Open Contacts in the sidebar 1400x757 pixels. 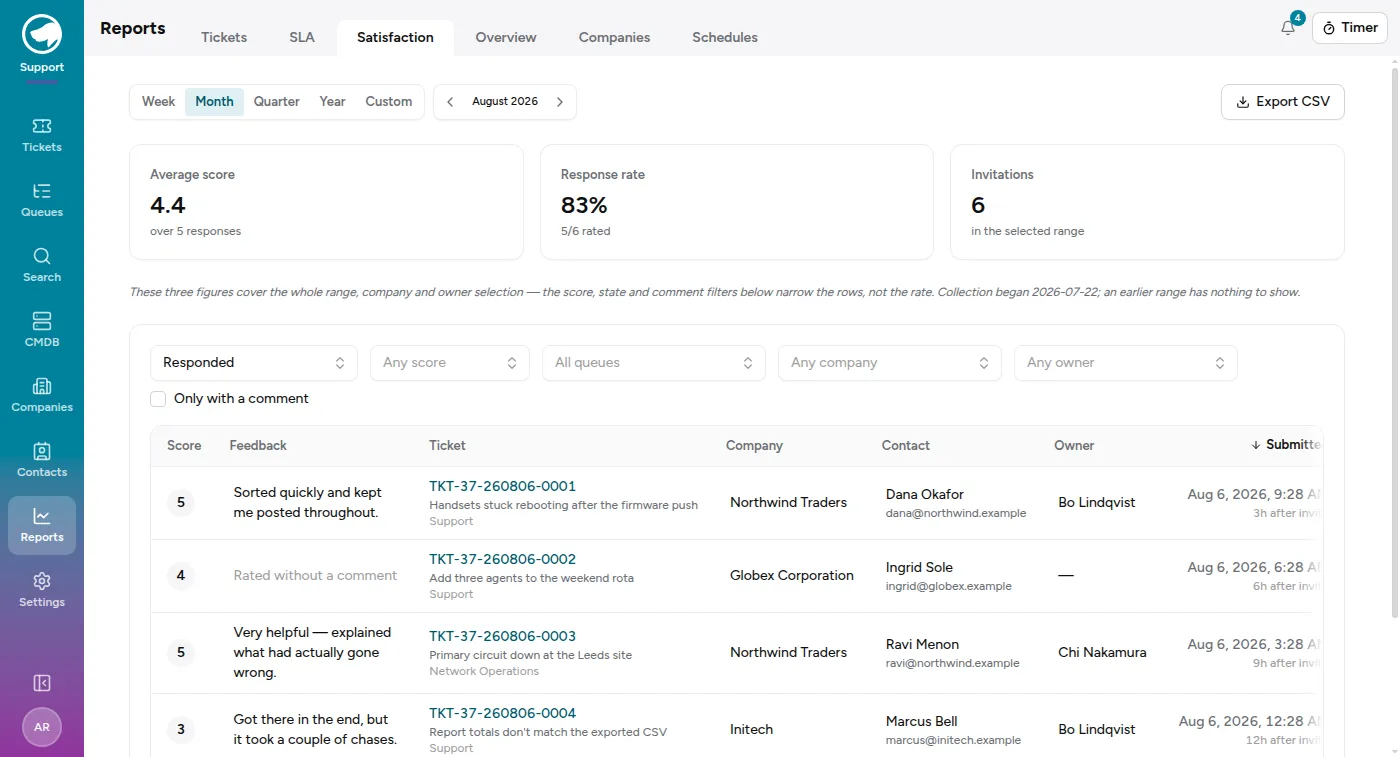point(42,461)
